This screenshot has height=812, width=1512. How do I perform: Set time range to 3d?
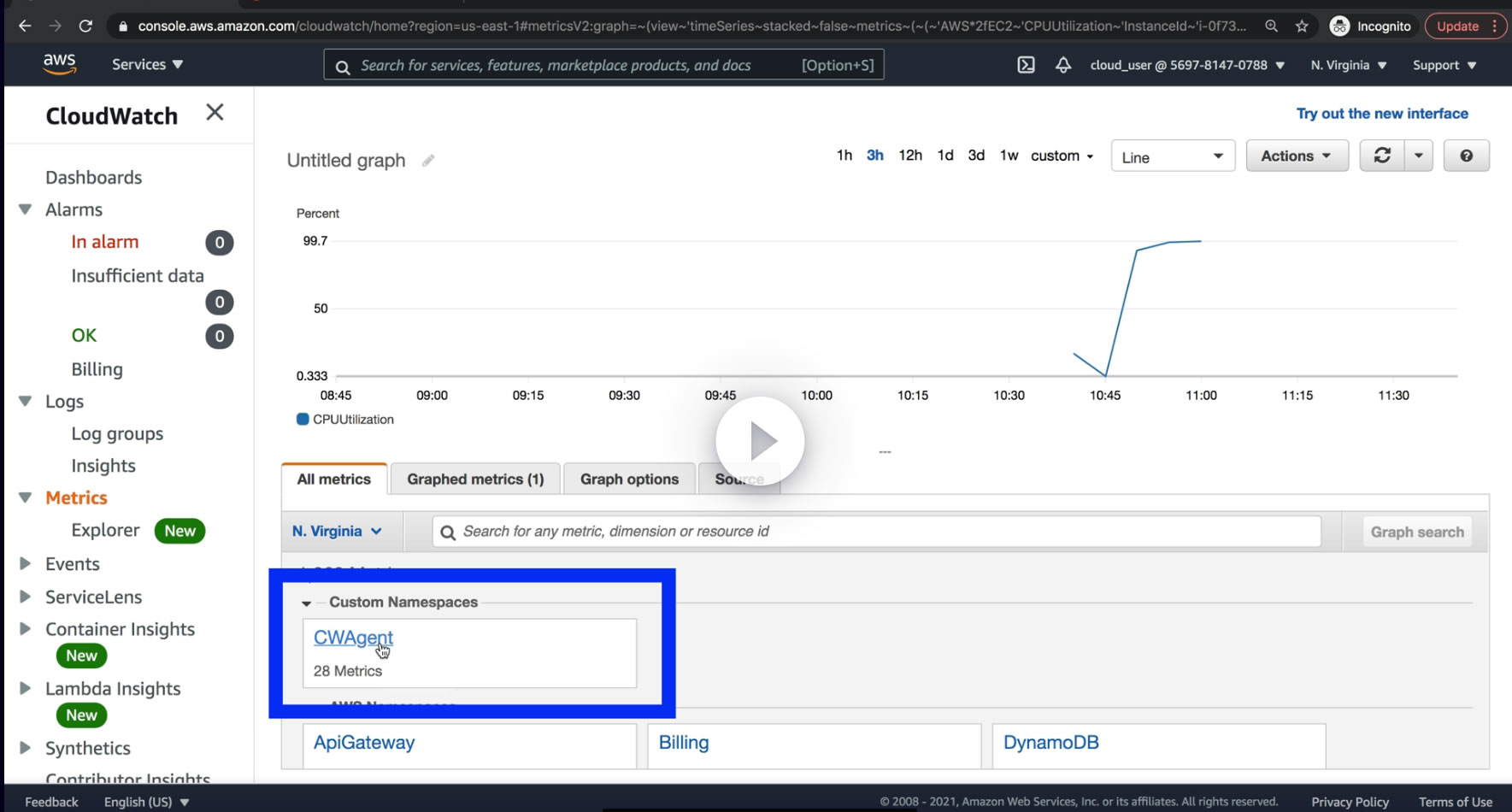976,155
